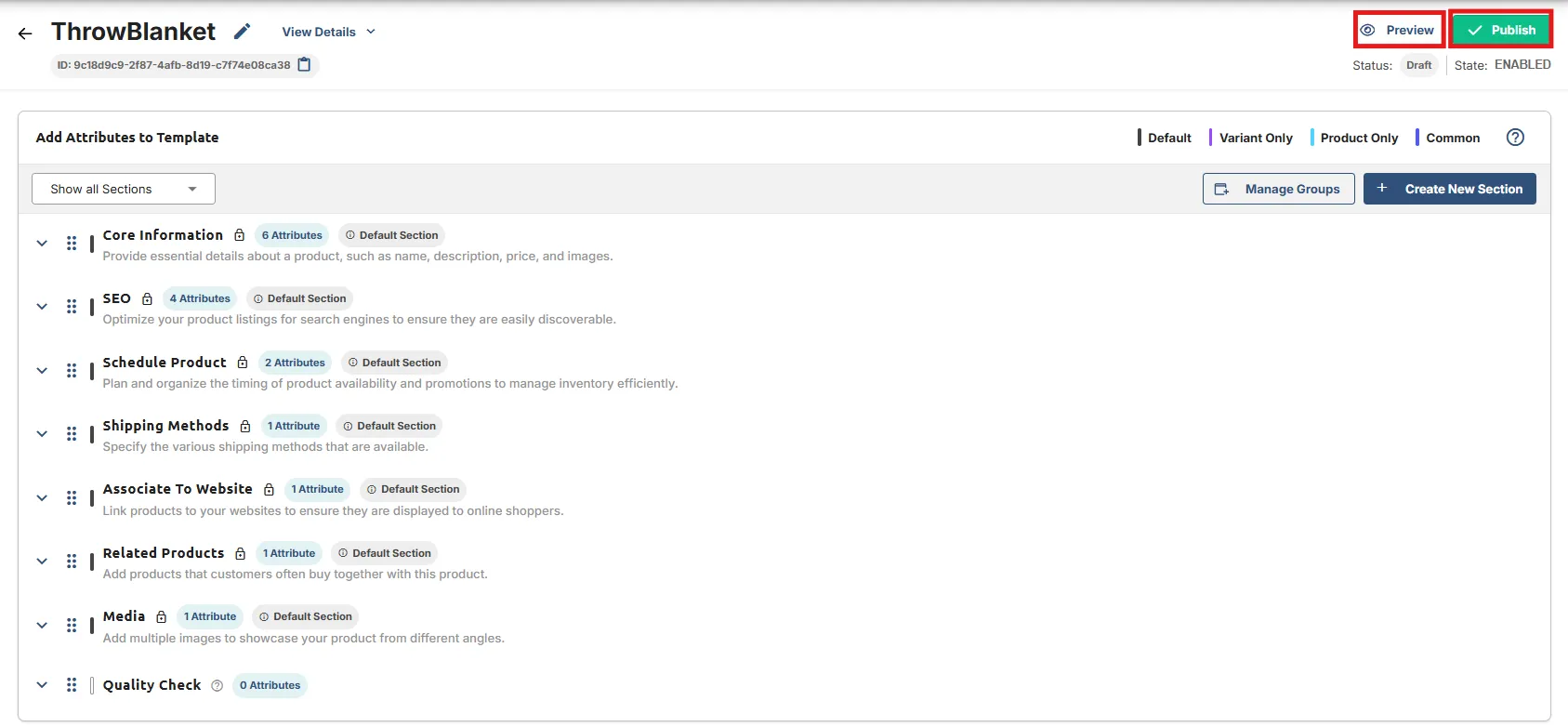Click the lock icon beside Schedule Product

243,363
